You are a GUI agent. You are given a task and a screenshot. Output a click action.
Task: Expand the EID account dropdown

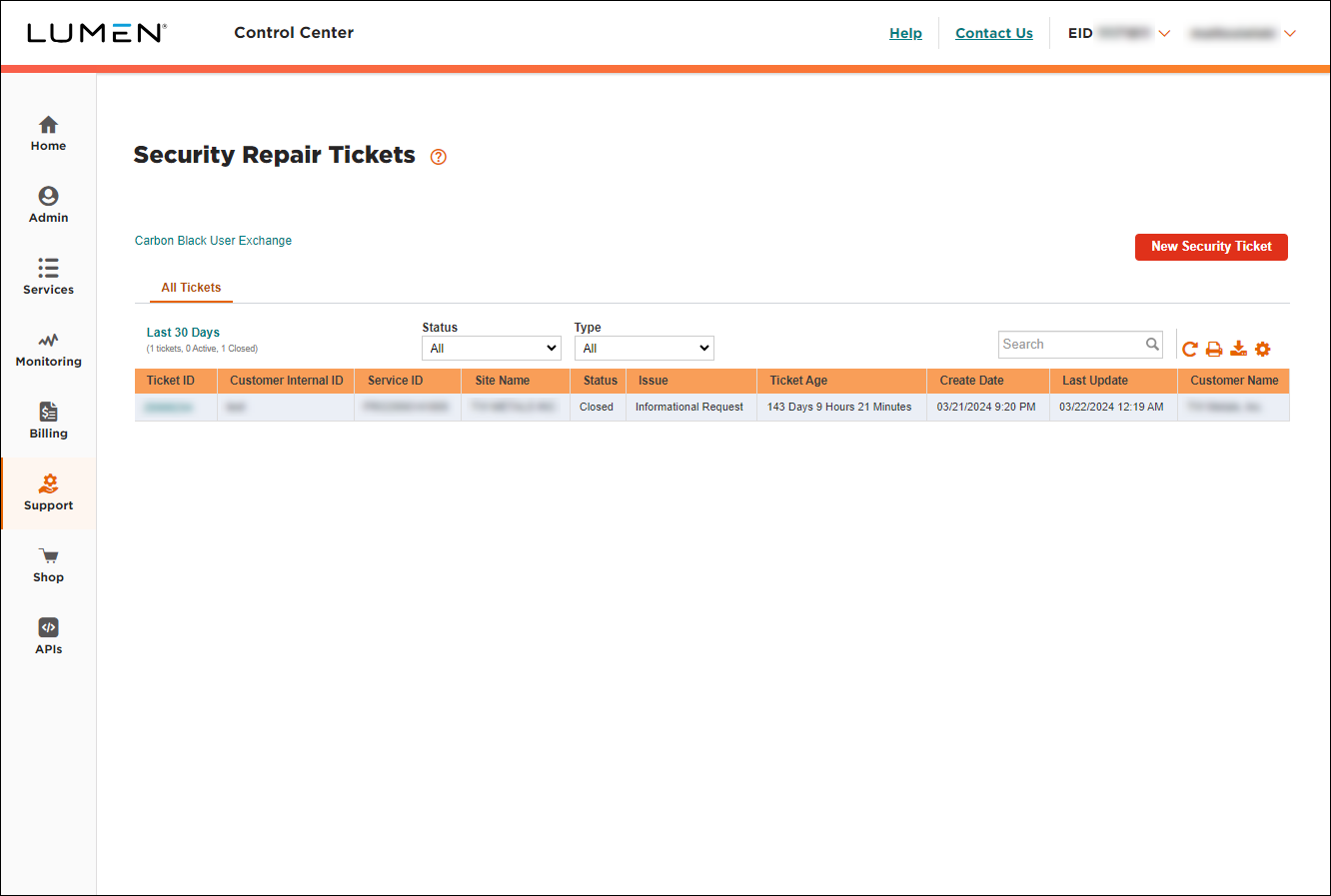(x=1164, y=33)
